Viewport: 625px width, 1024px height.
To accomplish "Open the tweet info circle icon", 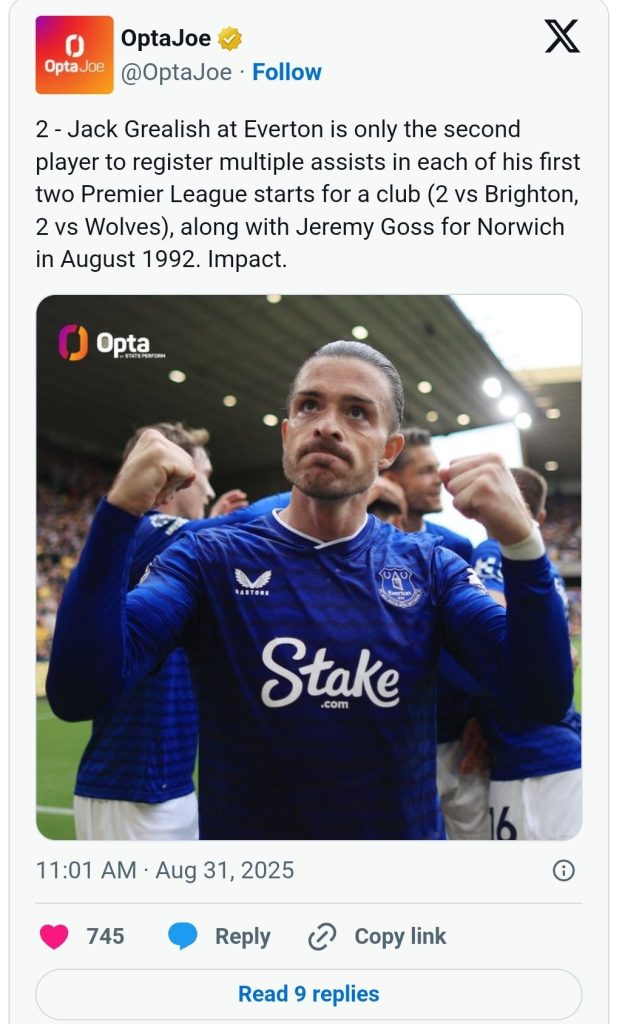I will (x=564, y=870).
